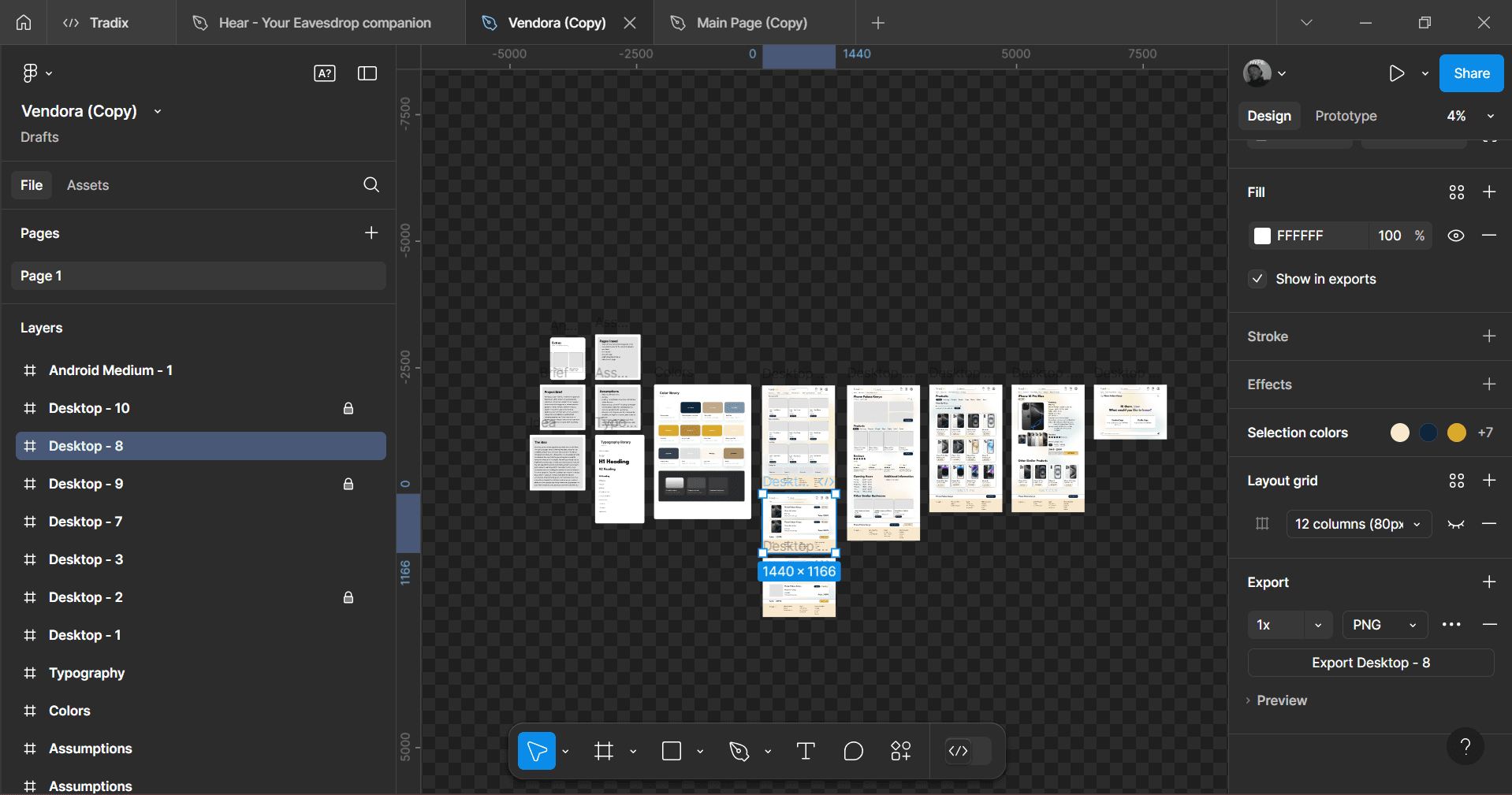Click Export Desktop - 8 button
The height and width of the screenshot is (795, 1512).
pos(1371,663)
